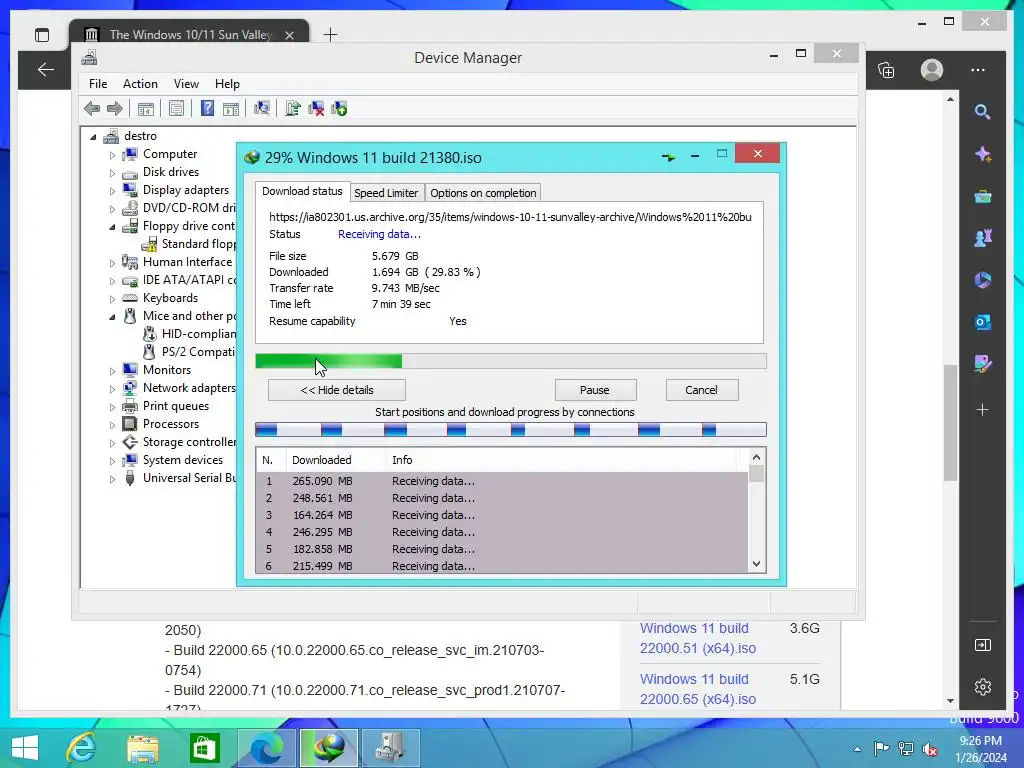This screenshot has height=768, width=1024.
Task: Open the Outlook icon in Edge sidebar
Action: pos(982,321)
